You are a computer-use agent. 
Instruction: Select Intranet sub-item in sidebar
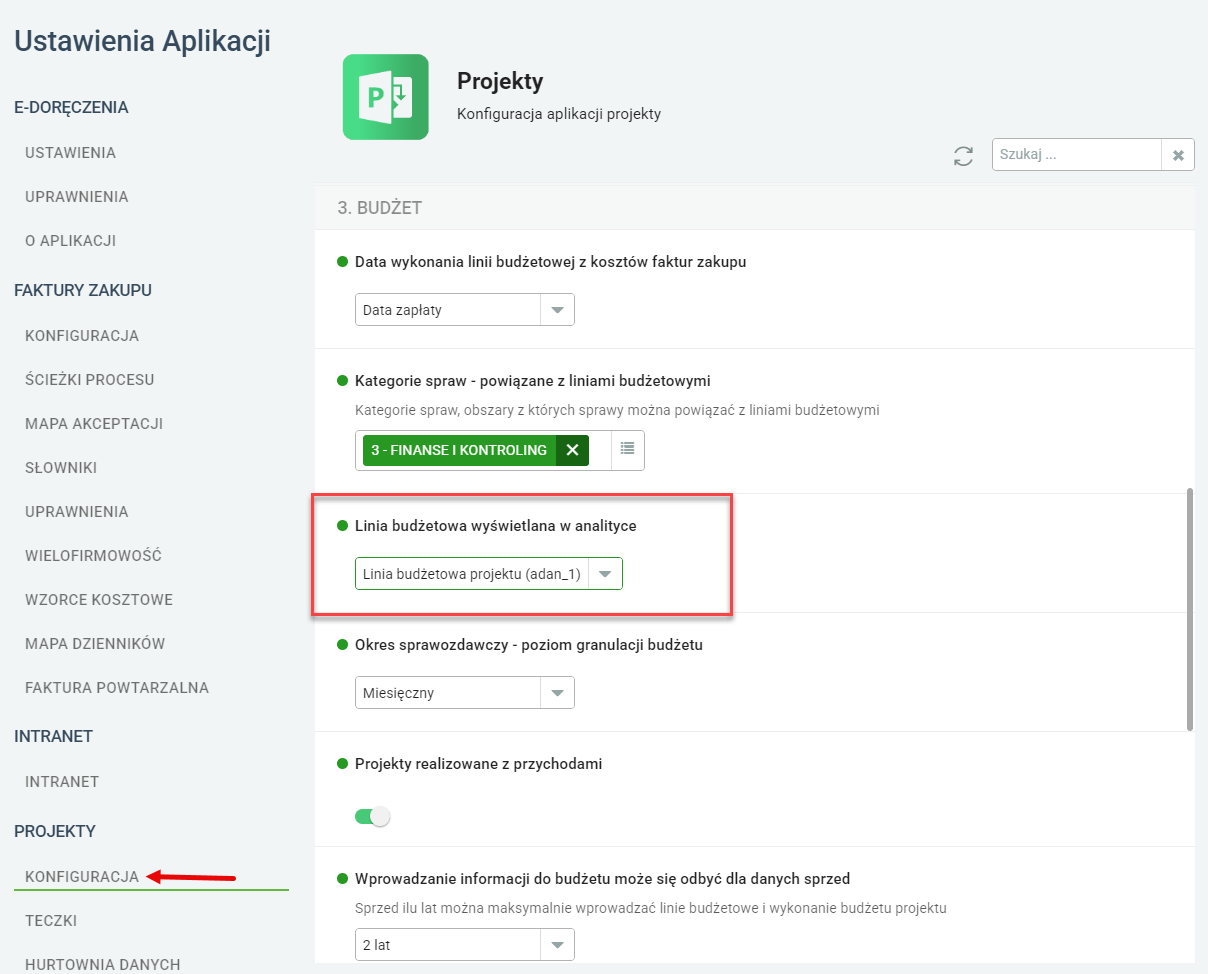(62, 782)
